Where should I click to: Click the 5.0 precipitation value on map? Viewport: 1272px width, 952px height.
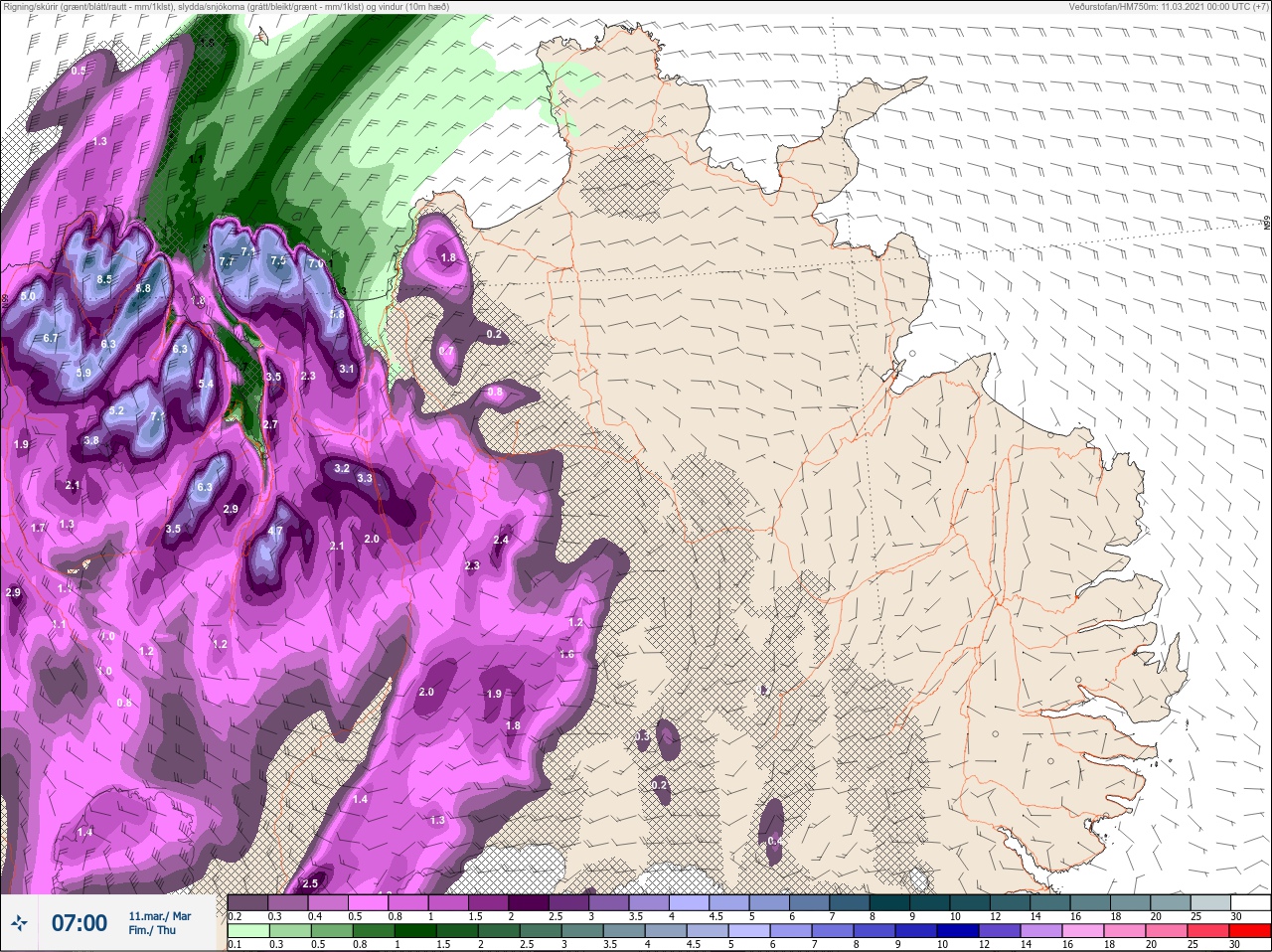28,296
